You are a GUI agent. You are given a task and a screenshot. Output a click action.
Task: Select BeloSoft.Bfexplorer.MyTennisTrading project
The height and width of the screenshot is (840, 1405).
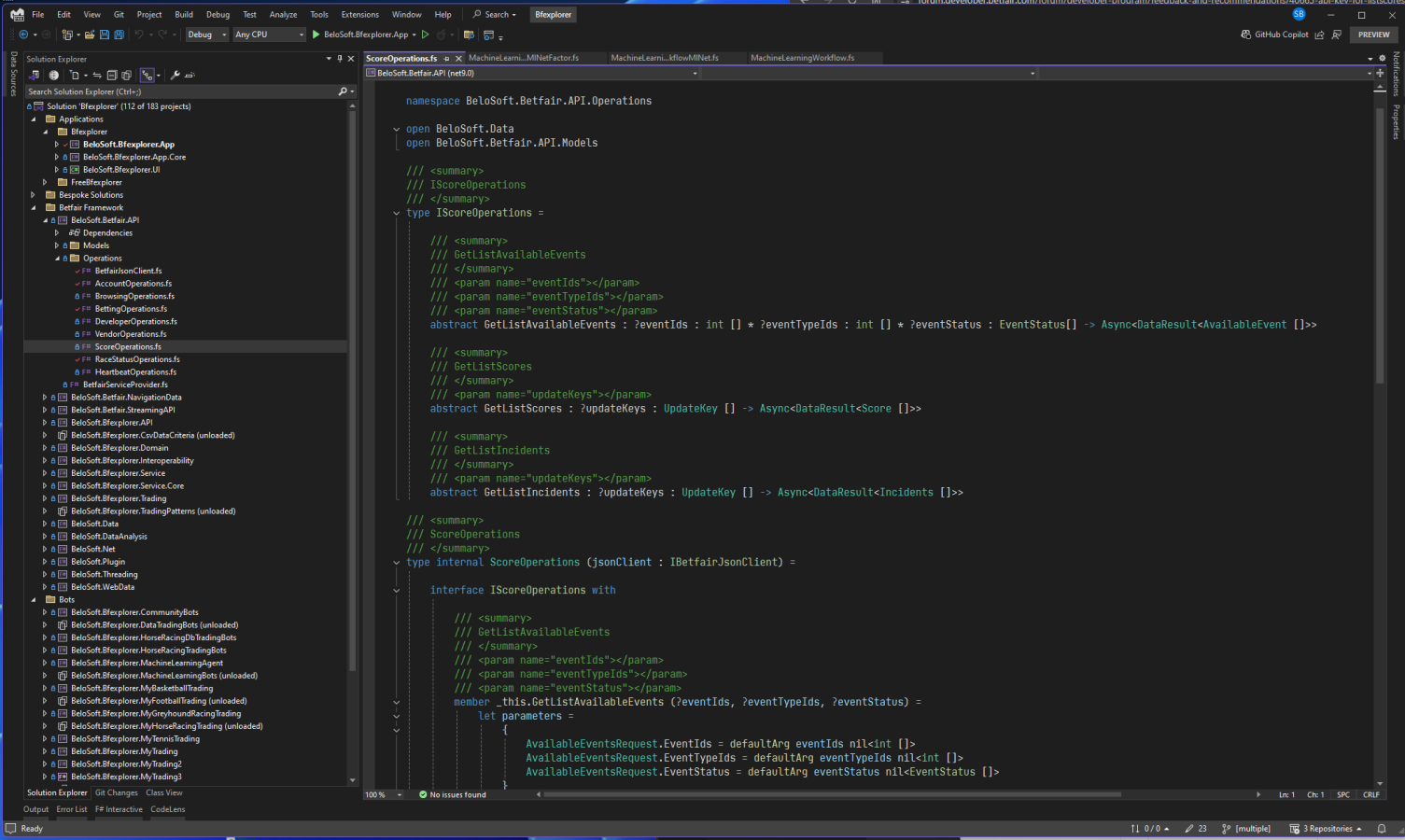tap(134, 739)
